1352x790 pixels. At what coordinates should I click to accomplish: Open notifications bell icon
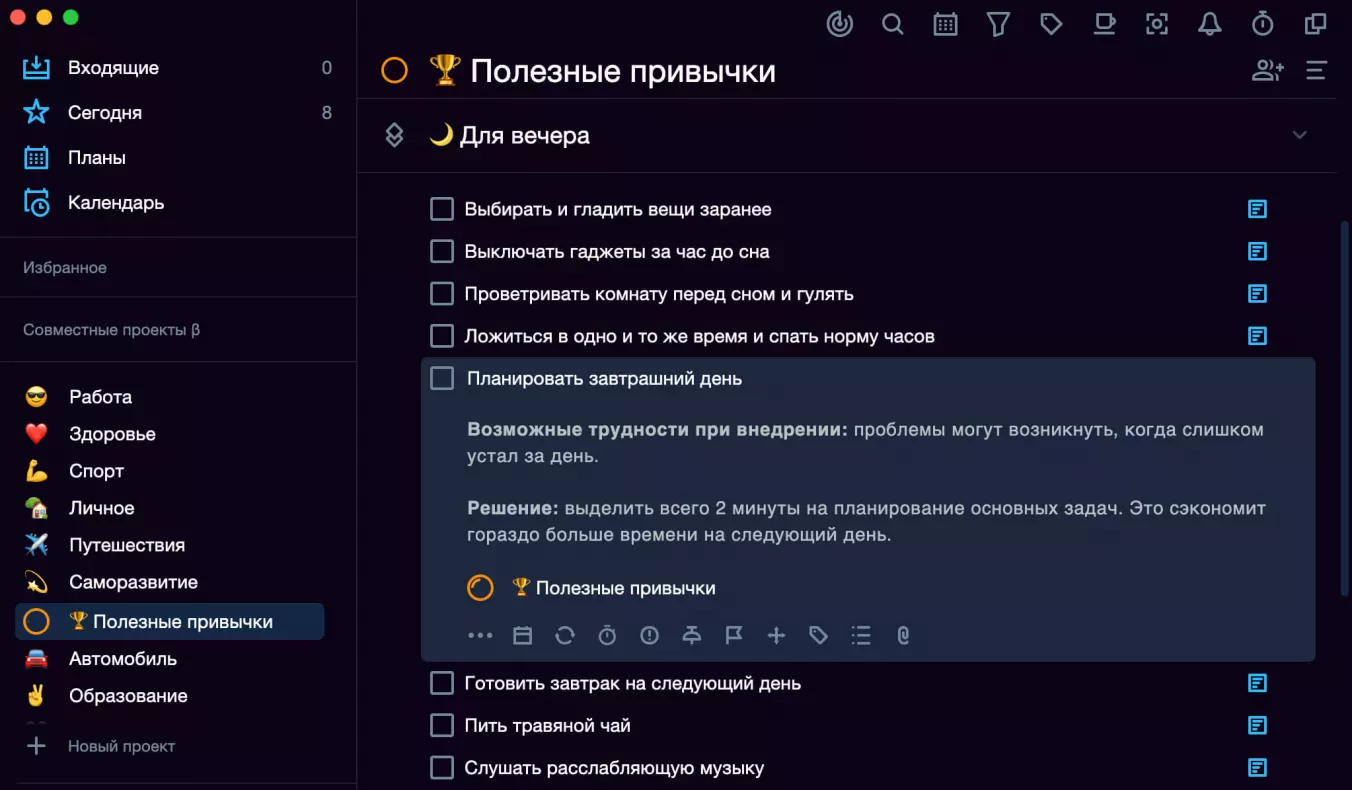click(x=1210, y=23)
